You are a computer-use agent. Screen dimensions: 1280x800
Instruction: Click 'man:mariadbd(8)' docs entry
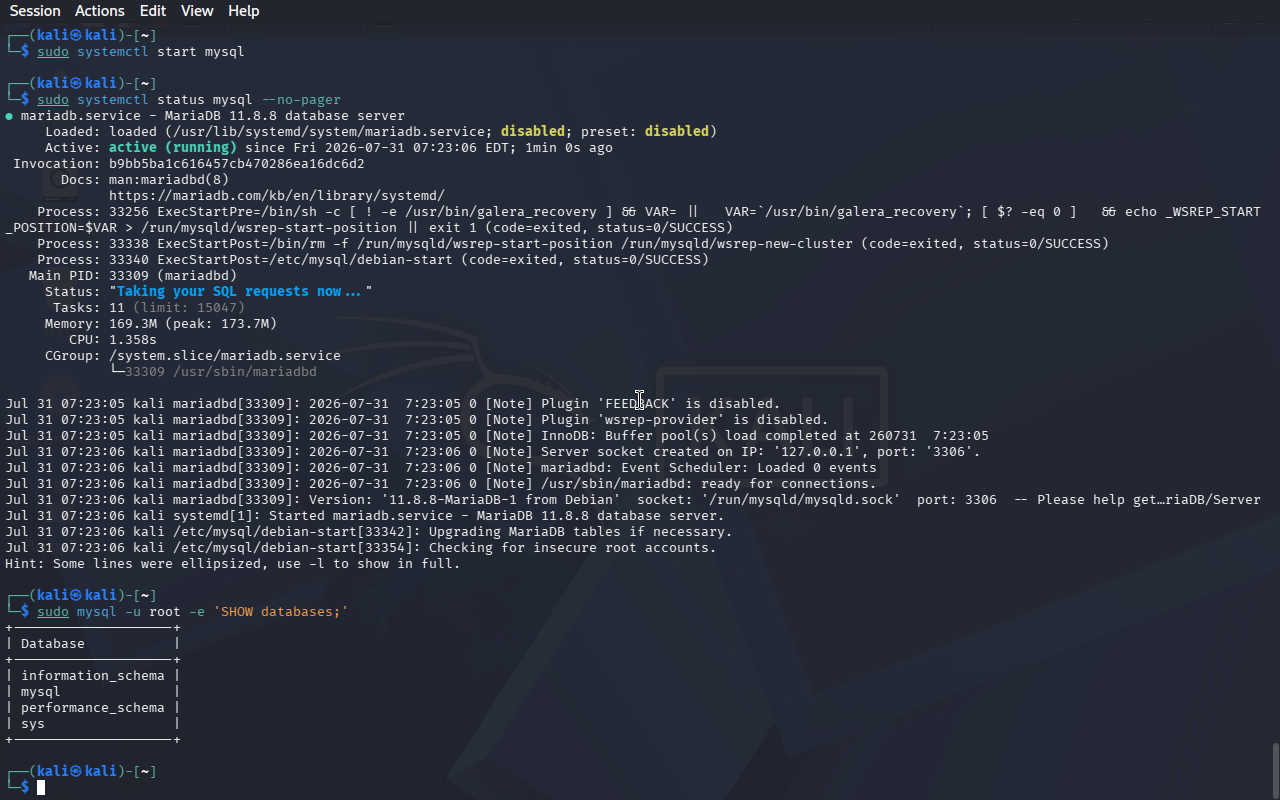pos(169,180)
